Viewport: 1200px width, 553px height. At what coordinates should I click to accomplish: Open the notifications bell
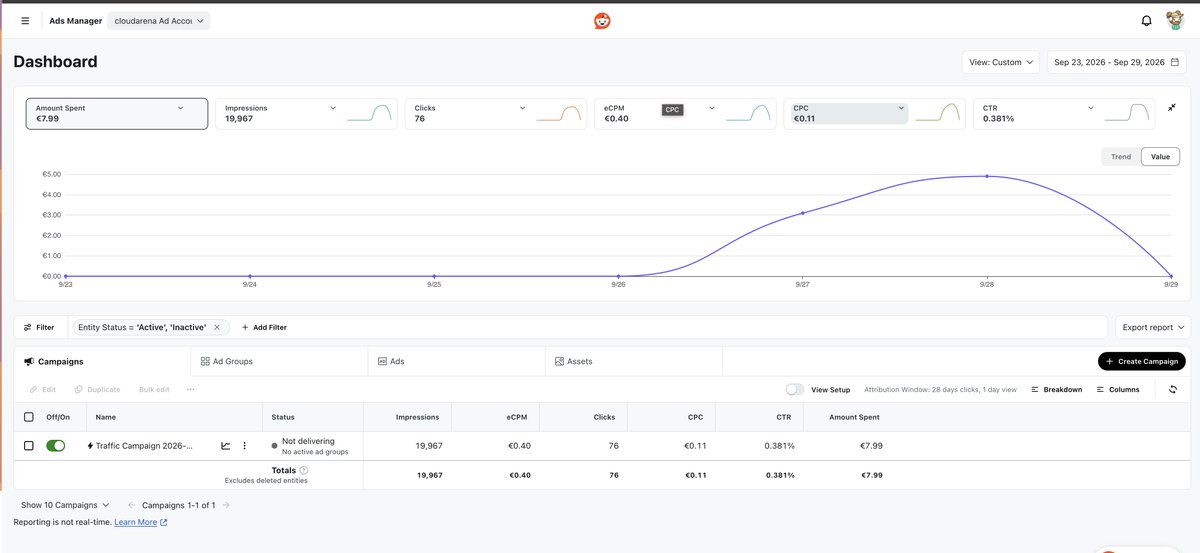[1146, 20]
